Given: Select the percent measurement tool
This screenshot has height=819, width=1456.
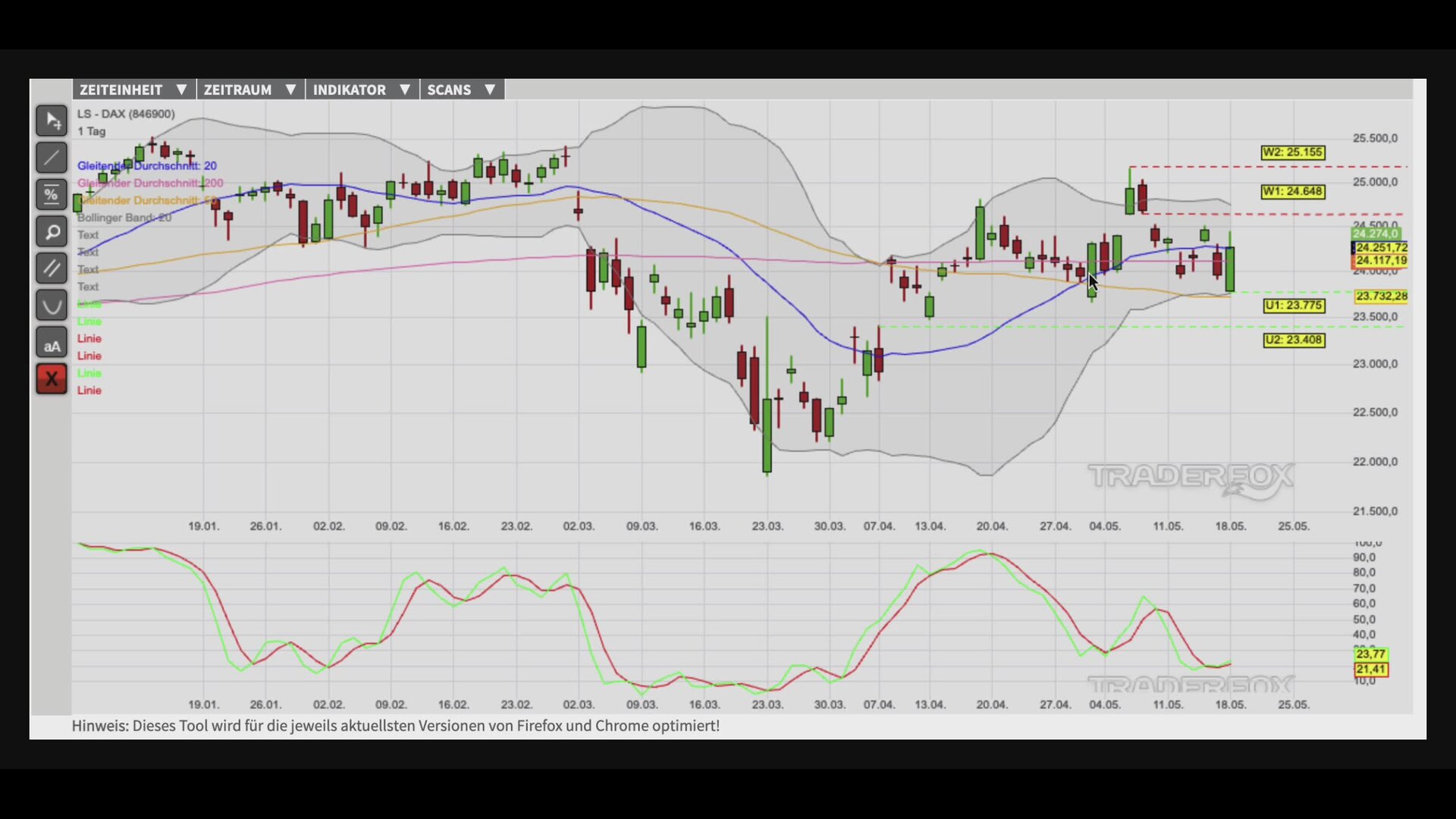Looking at the screenshot, I should 52,195.
